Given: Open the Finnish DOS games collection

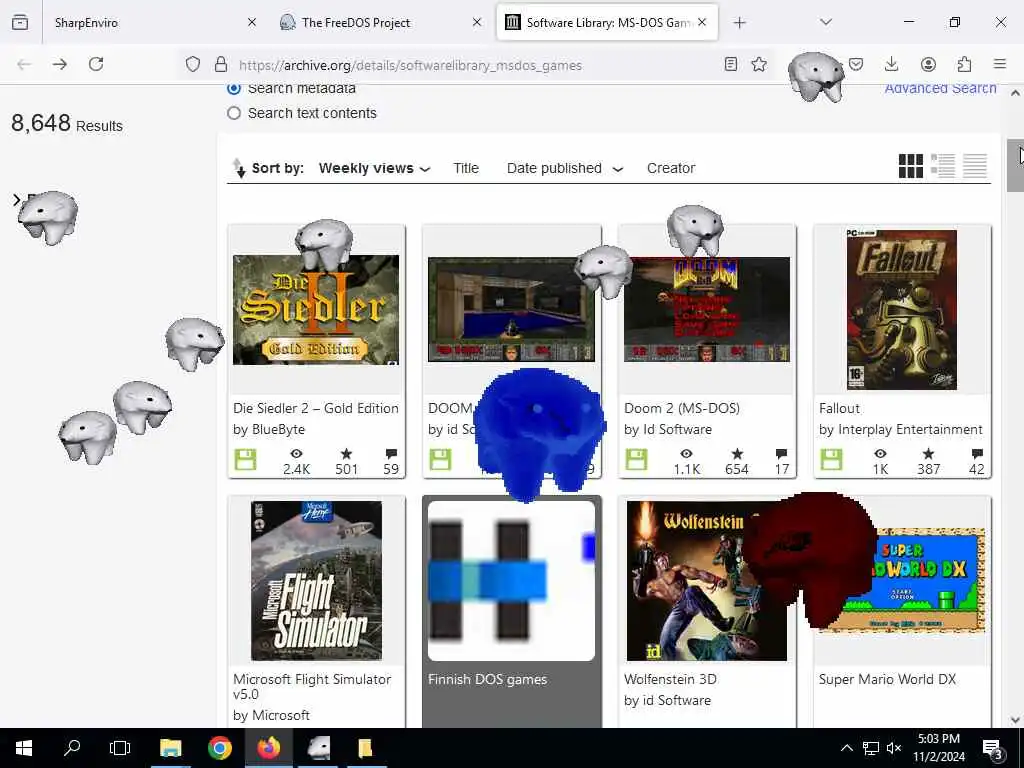Looking at the screenshot, I should 487,679.
